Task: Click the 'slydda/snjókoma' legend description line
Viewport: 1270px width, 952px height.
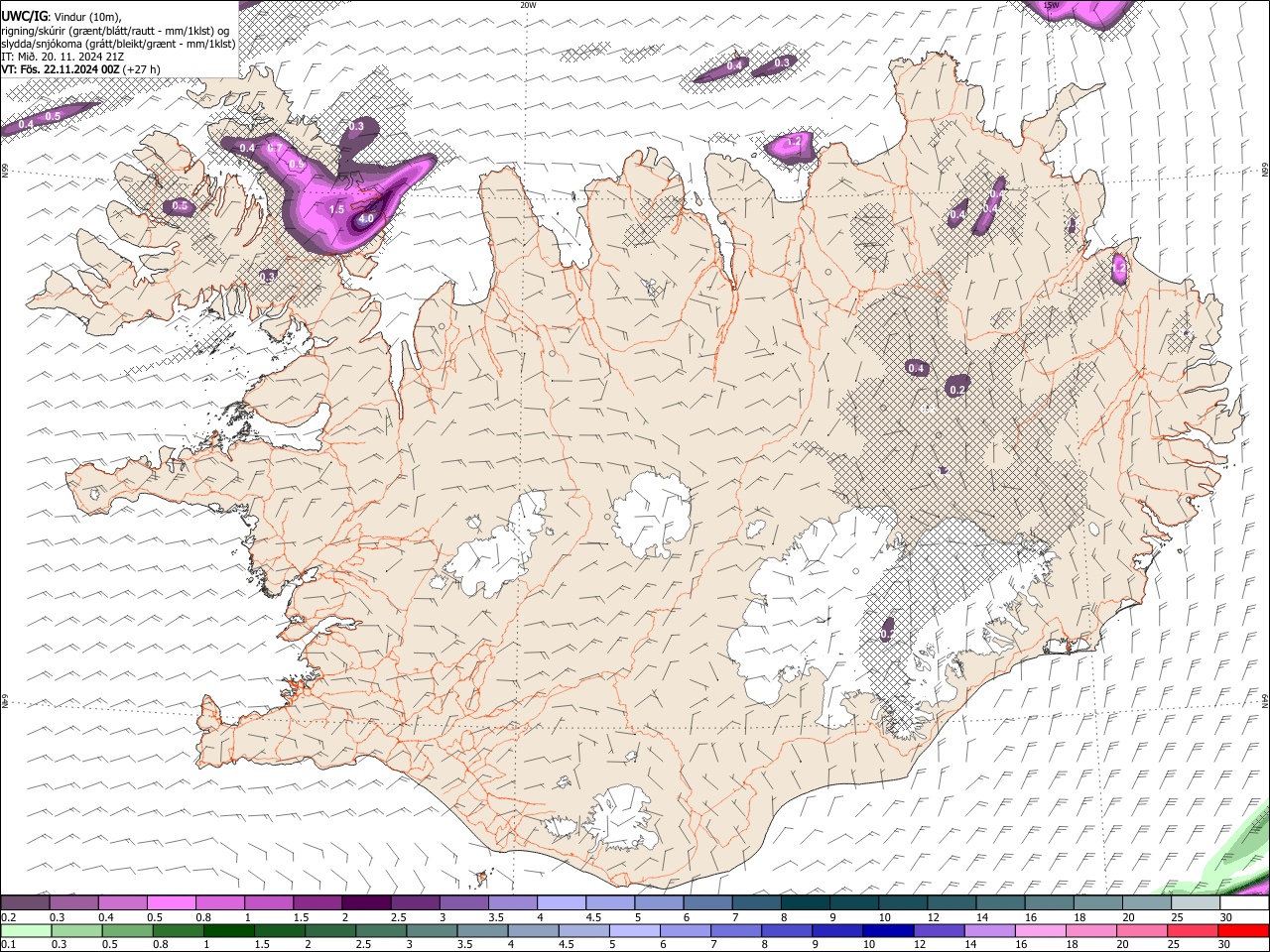Action: click(x=118, y=44)
